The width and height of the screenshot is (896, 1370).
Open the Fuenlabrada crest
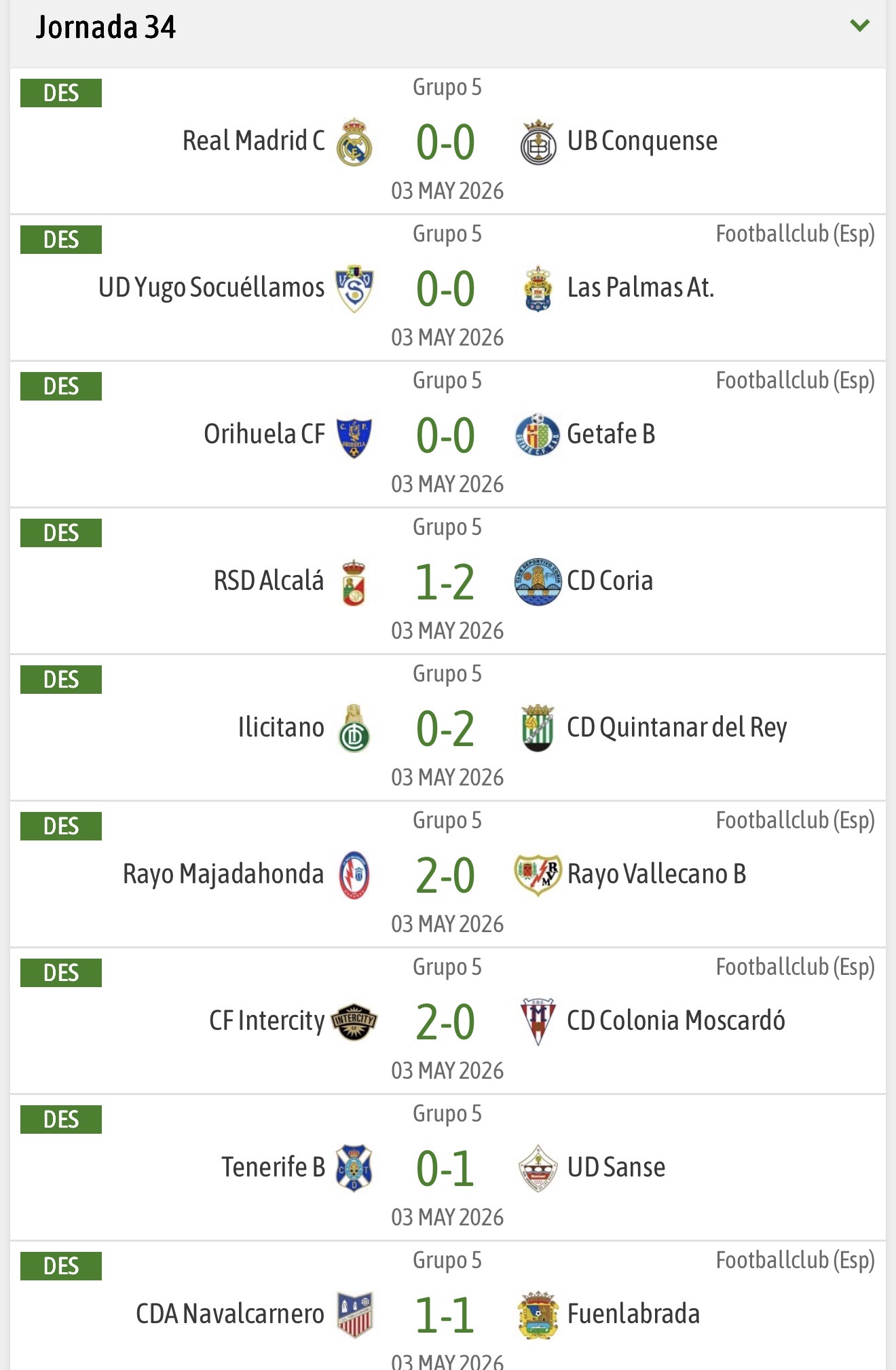(538, 1315)
